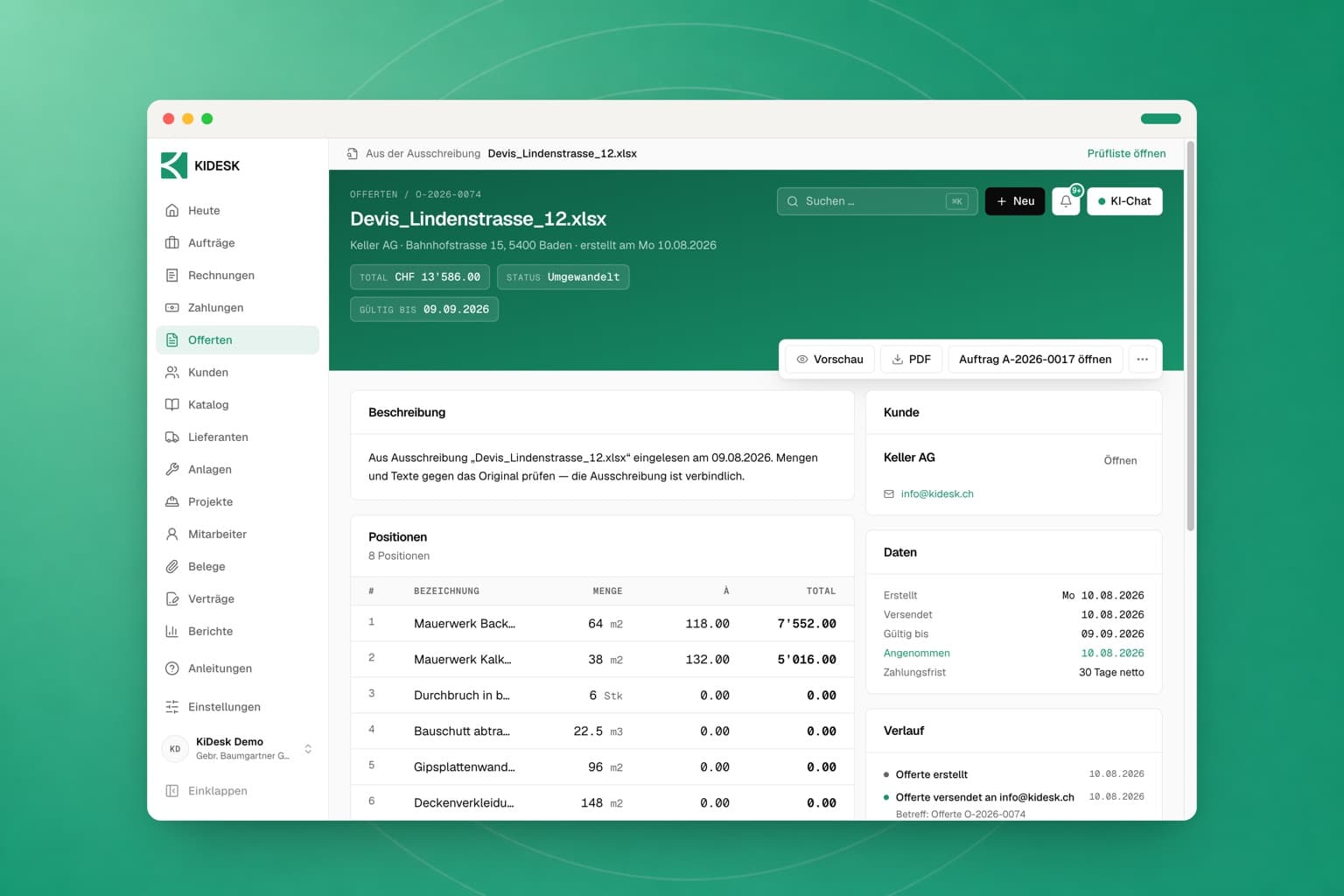Go to Offerten breadcrumb in header
1344x896 pixels.
pos(374,194)
